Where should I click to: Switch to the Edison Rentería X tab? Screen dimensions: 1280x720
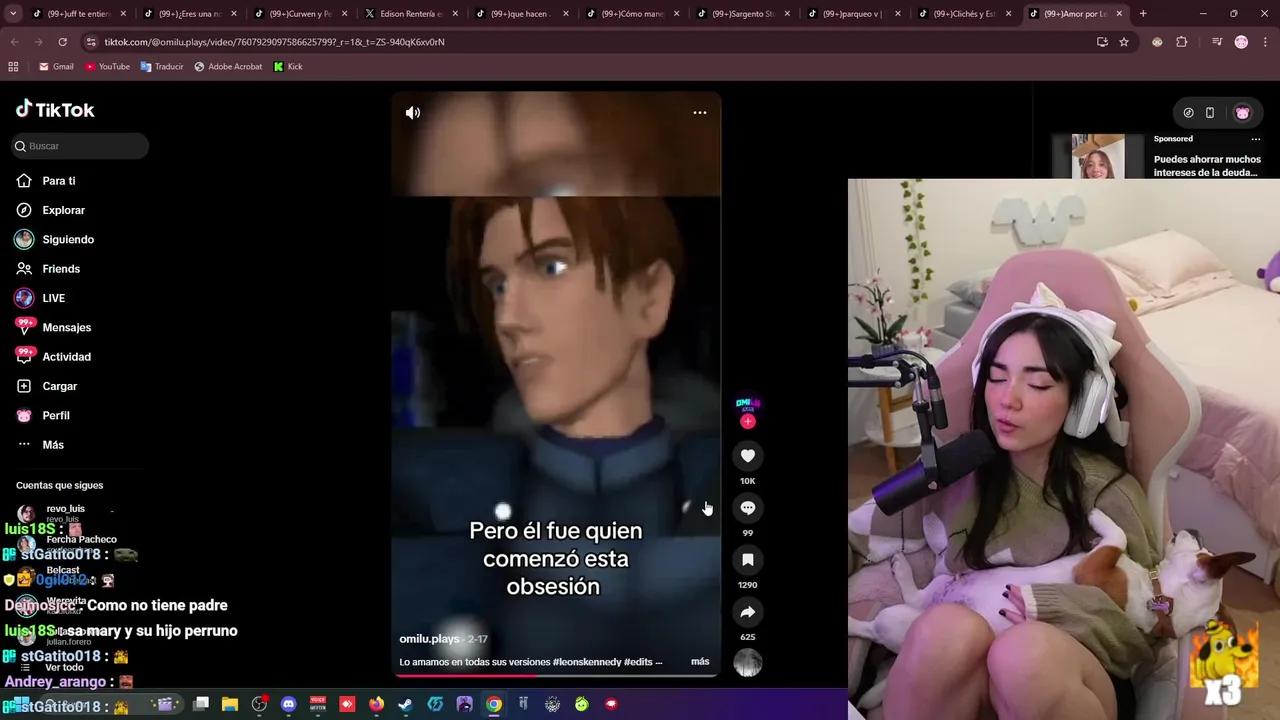pyautogui.click(x=411, y=14)
